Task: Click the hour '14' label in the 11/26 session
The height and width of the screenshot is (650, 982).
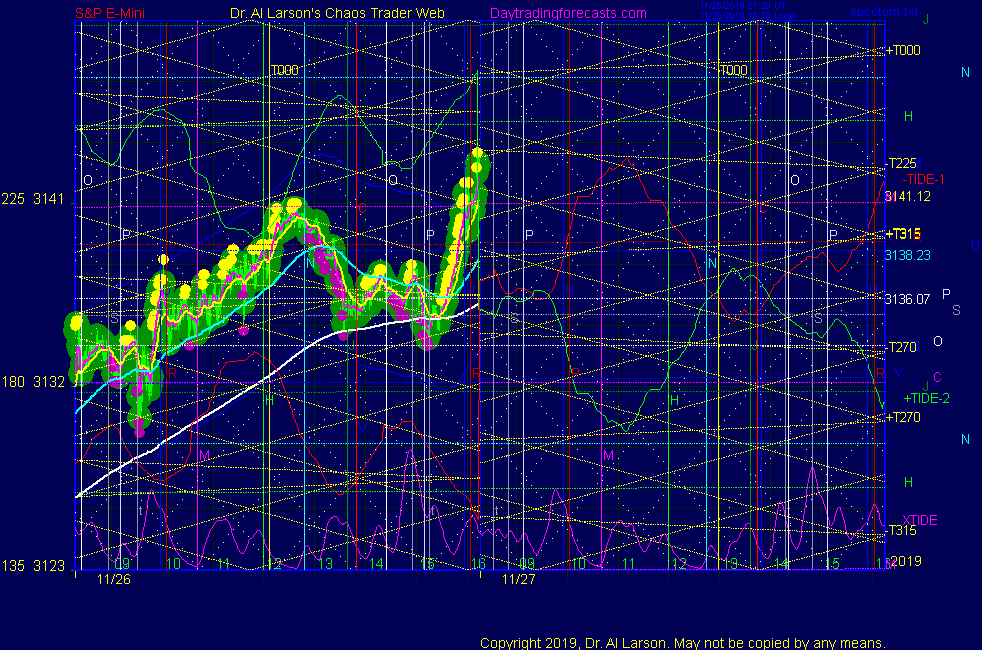Action: 376,564
